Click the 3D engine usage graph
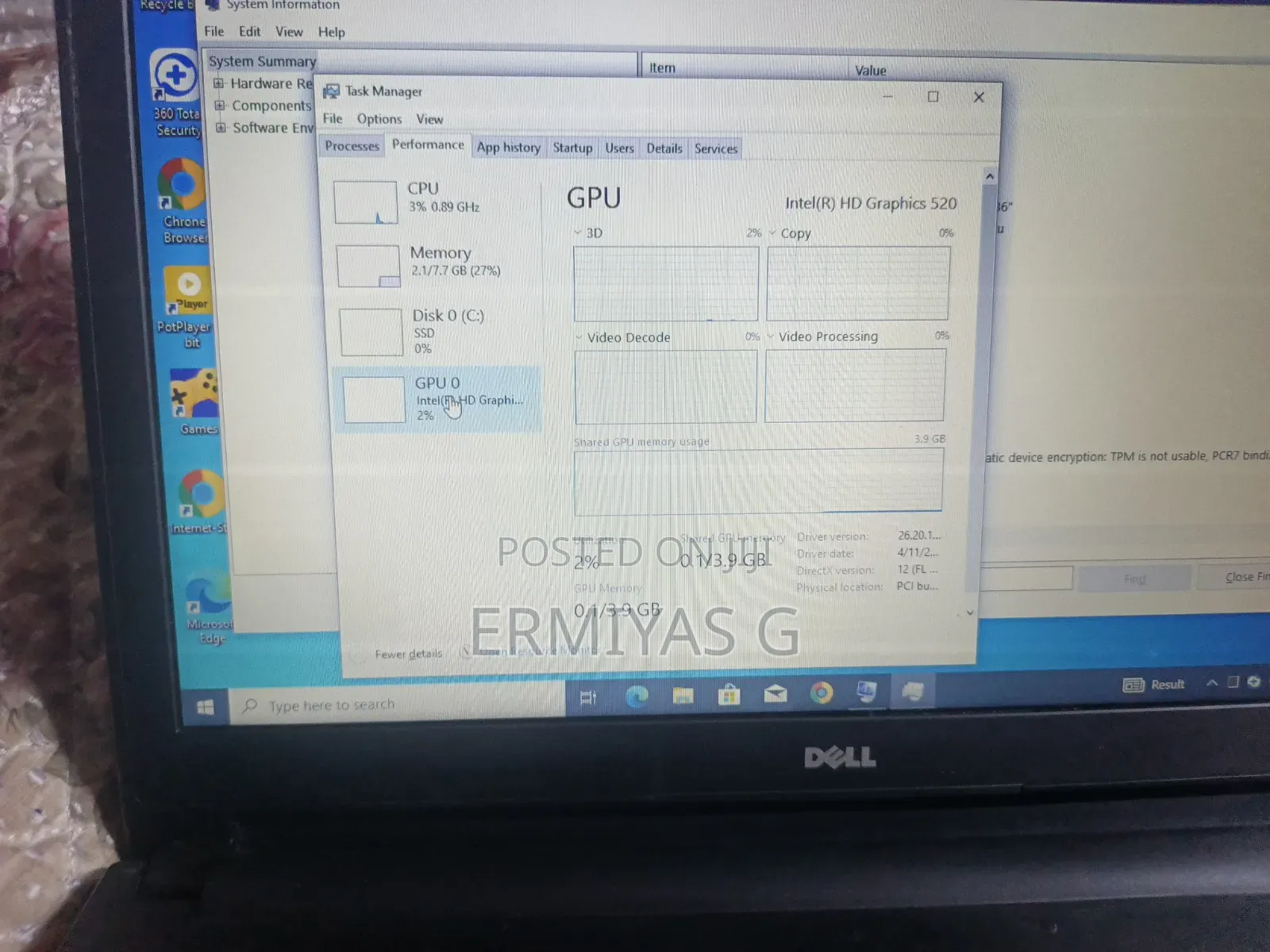1270x952 pixels. [x=665, y=283]
